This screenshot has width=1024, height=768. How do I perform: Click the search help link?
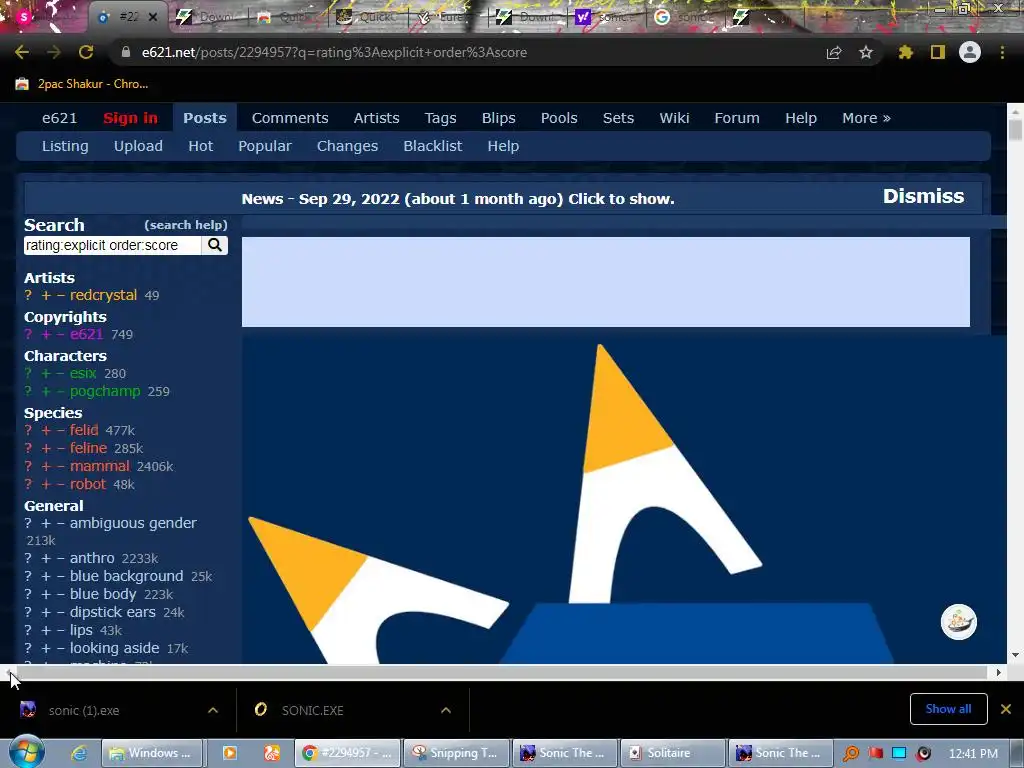click(x=186, y=225)
